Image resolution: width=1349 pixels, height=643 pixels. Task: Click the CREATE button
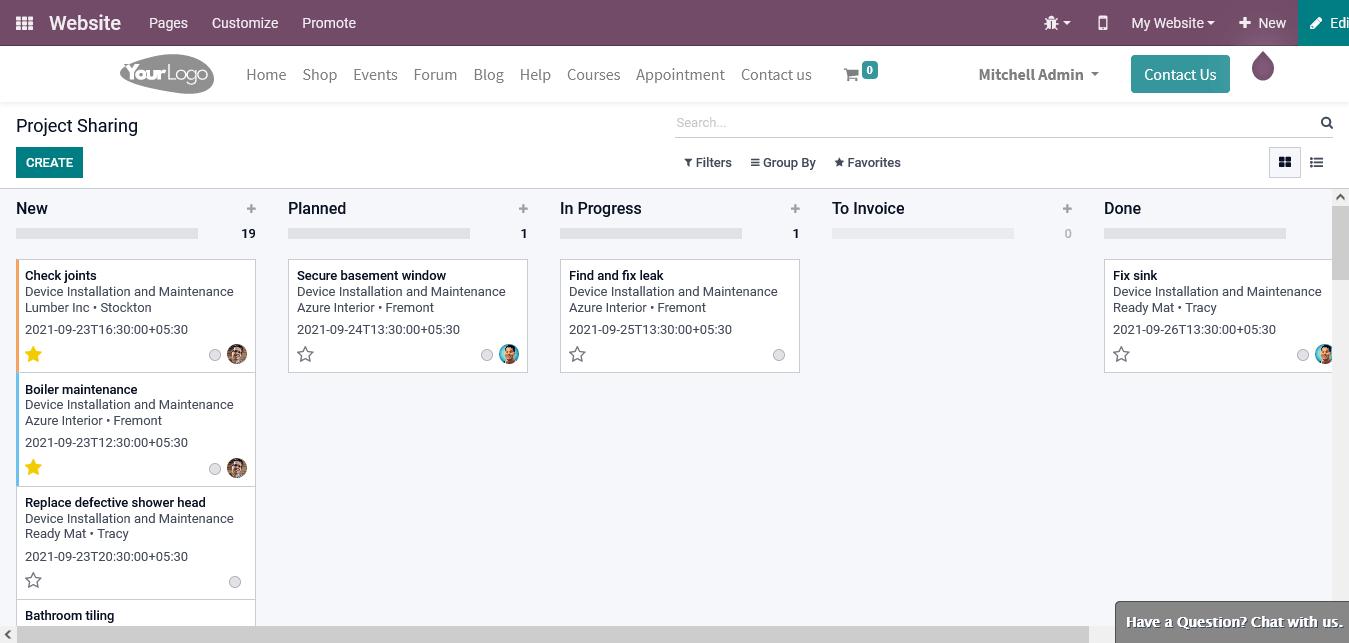tap(49, 162)
